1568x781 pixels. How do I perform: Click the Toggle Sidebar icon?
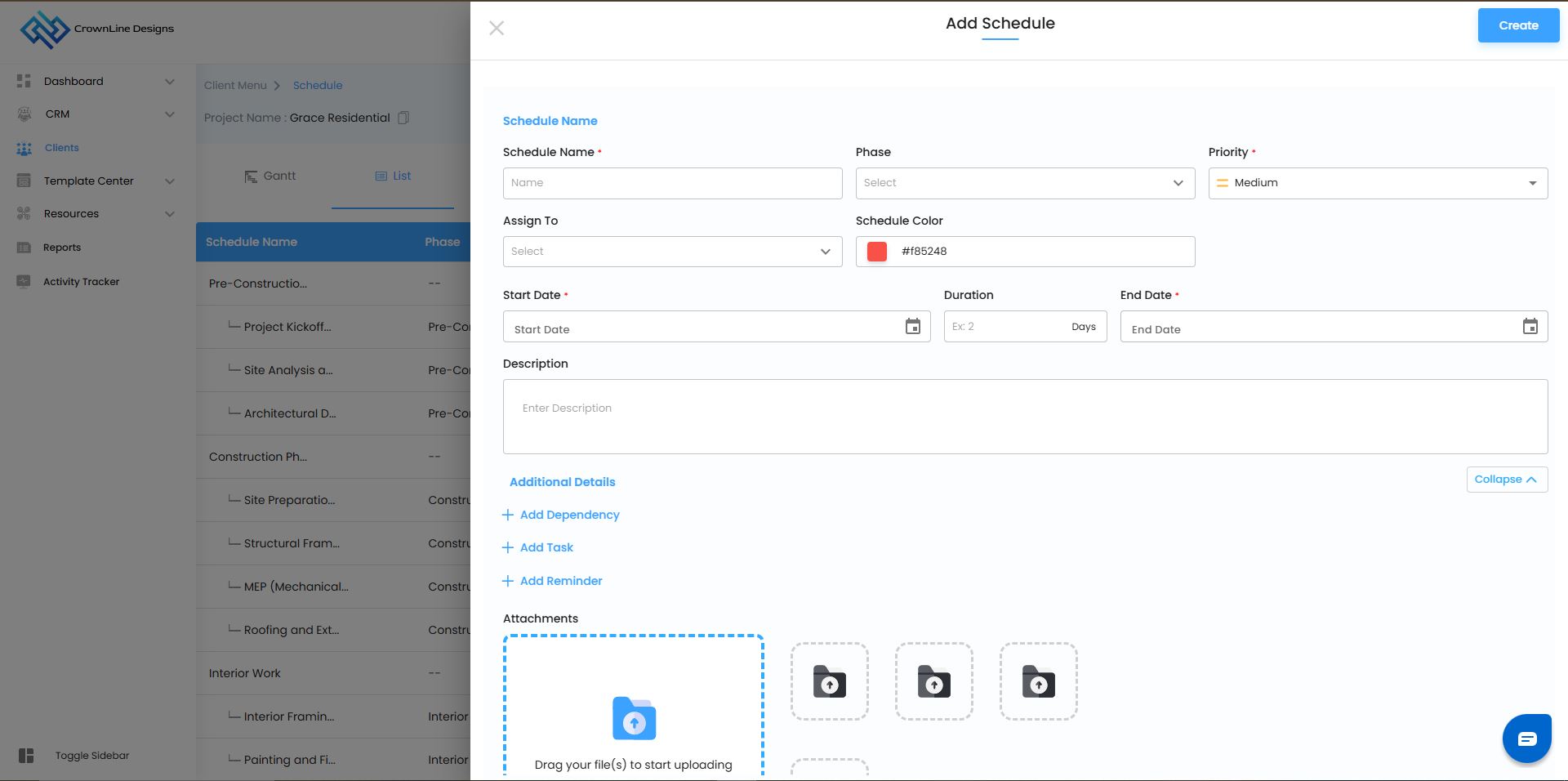coord(26,756)
